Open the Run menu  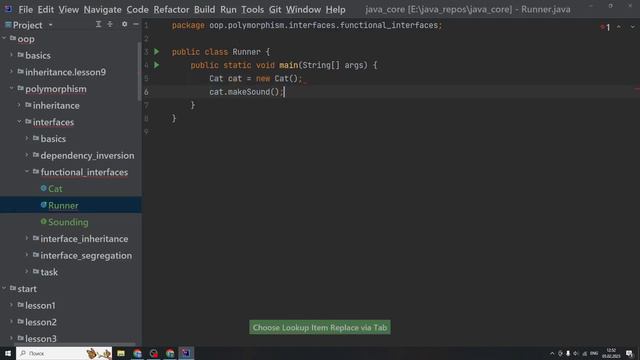pos(228,9)
